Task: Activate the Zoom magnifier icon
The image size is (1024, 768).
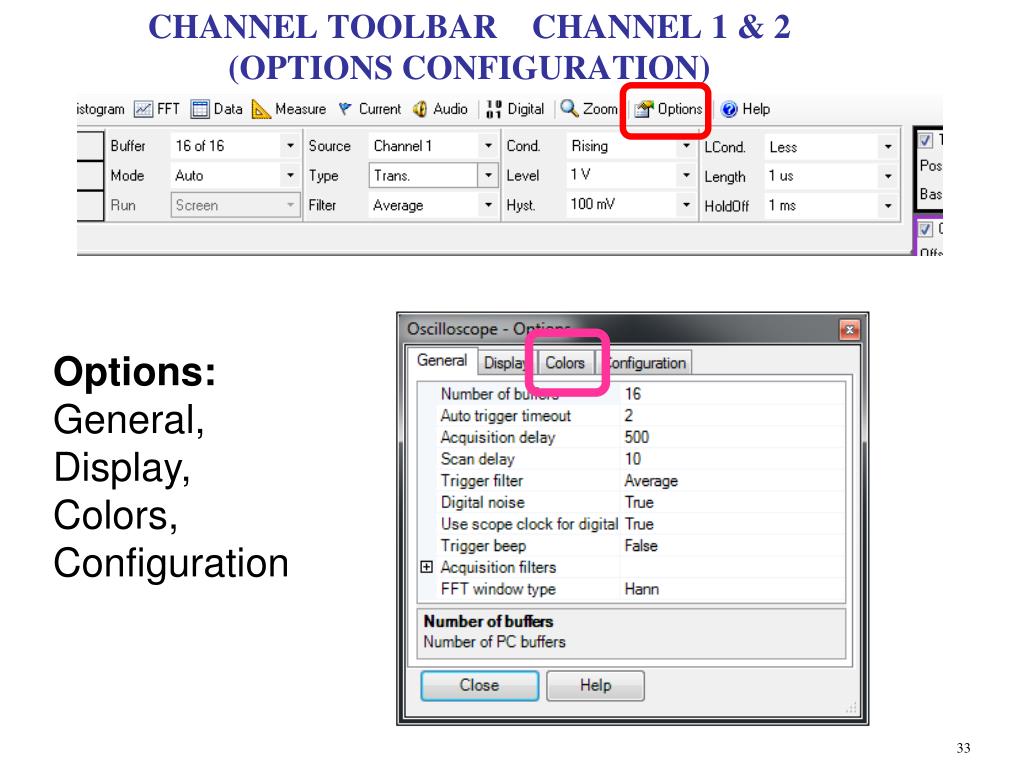Action: tap(569, 108)
